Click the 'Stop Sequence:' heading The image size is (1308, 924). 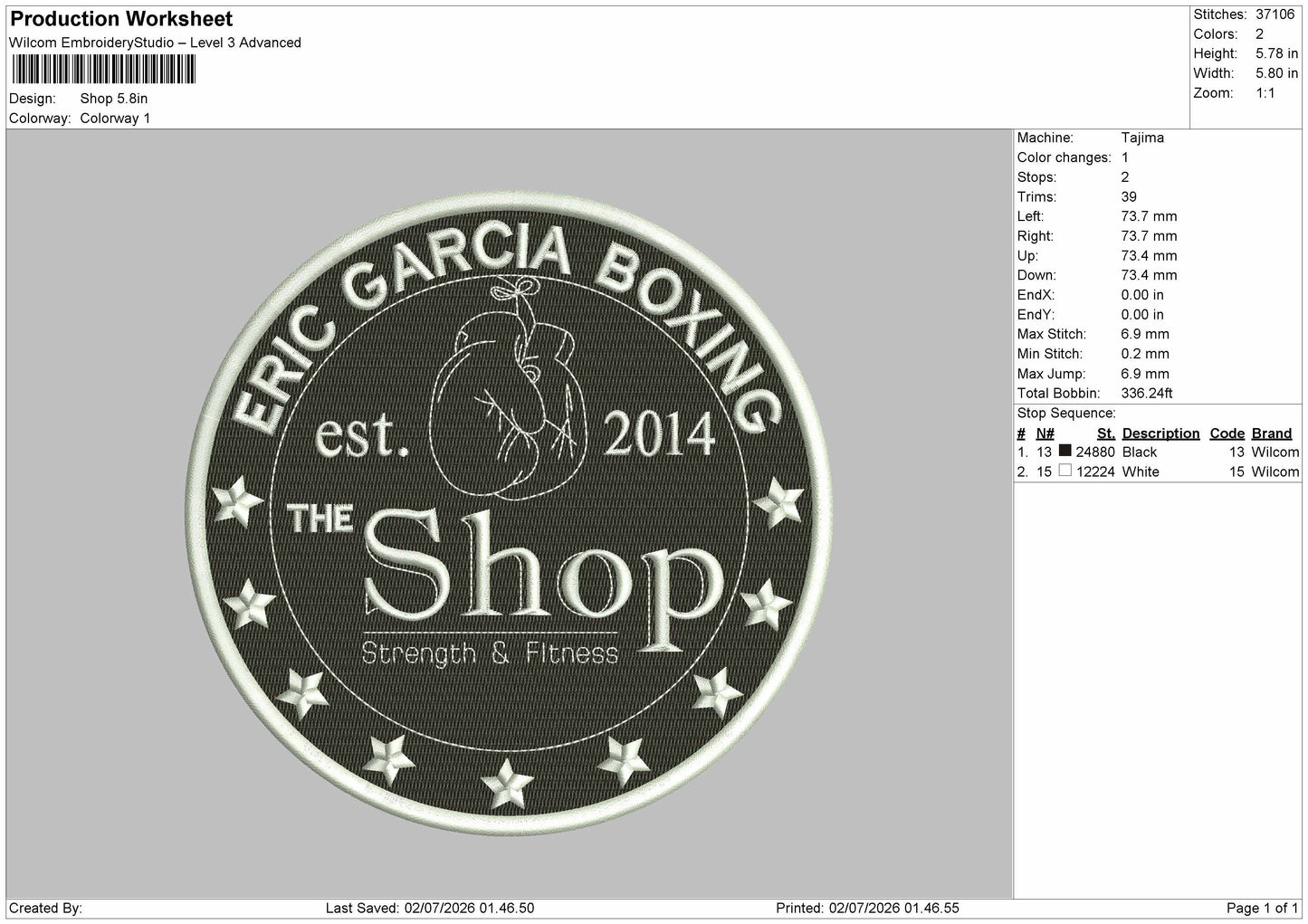point(1066,414)
